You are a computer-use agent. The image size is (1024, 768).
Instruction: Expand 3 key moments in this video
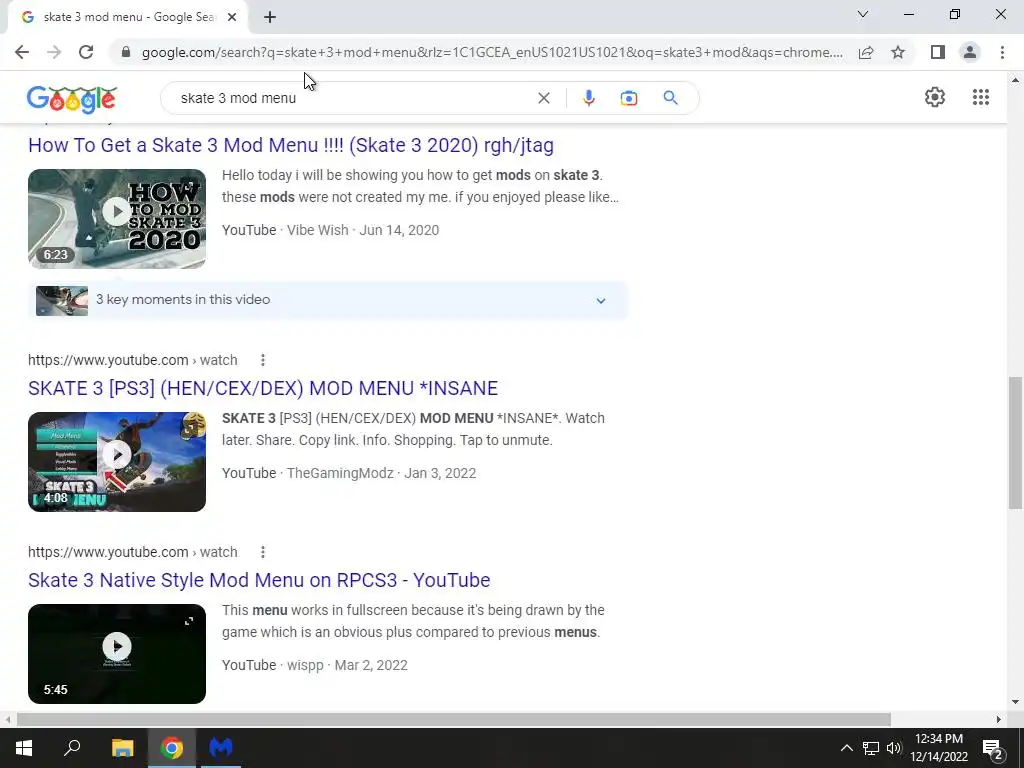(x=600, y=300)
